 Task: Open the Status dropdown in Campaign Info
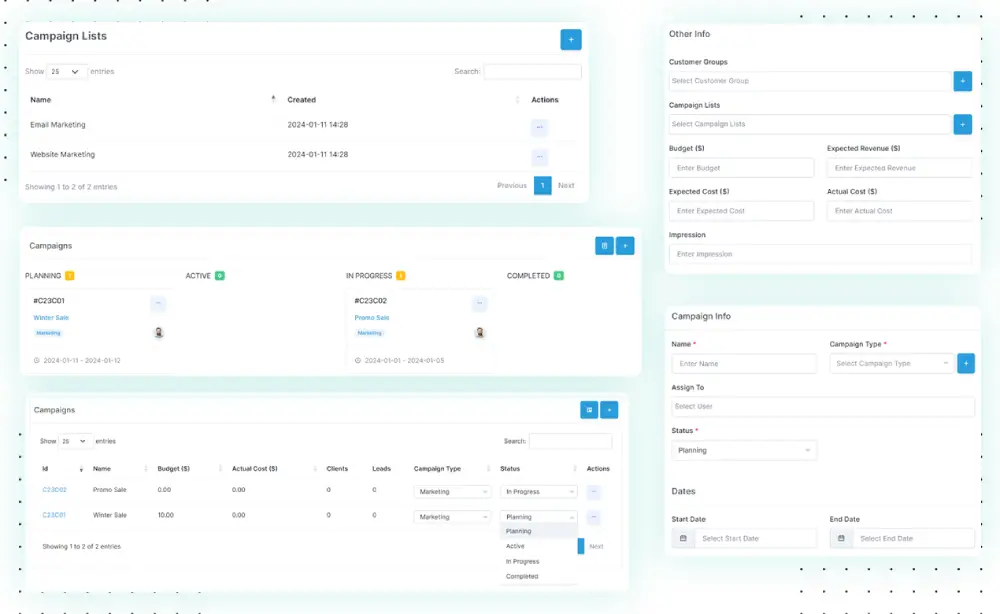[x=743, y=450]
